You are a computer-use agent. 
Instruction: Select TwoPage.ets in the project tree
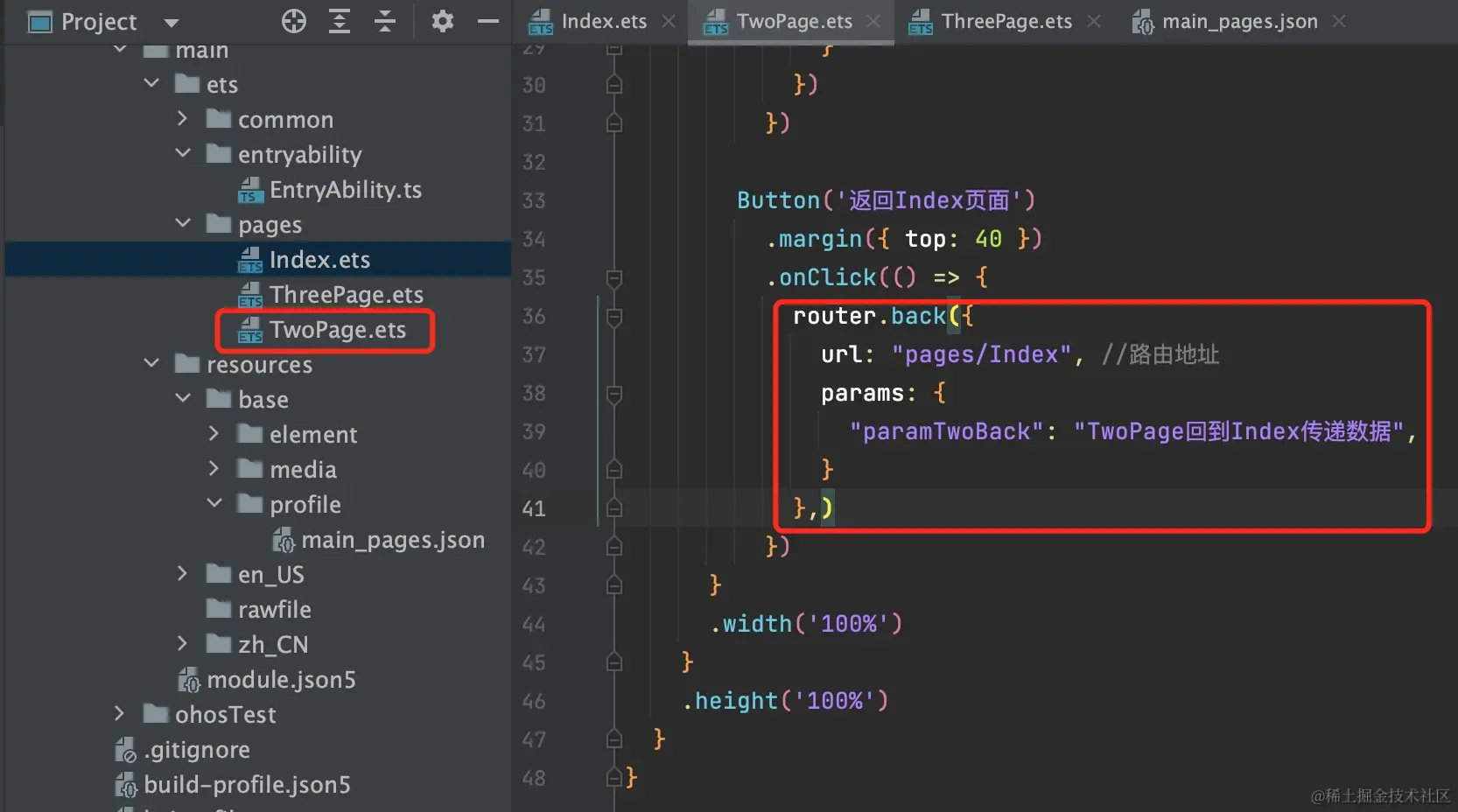pyautogui.click(x=338, y=330)
